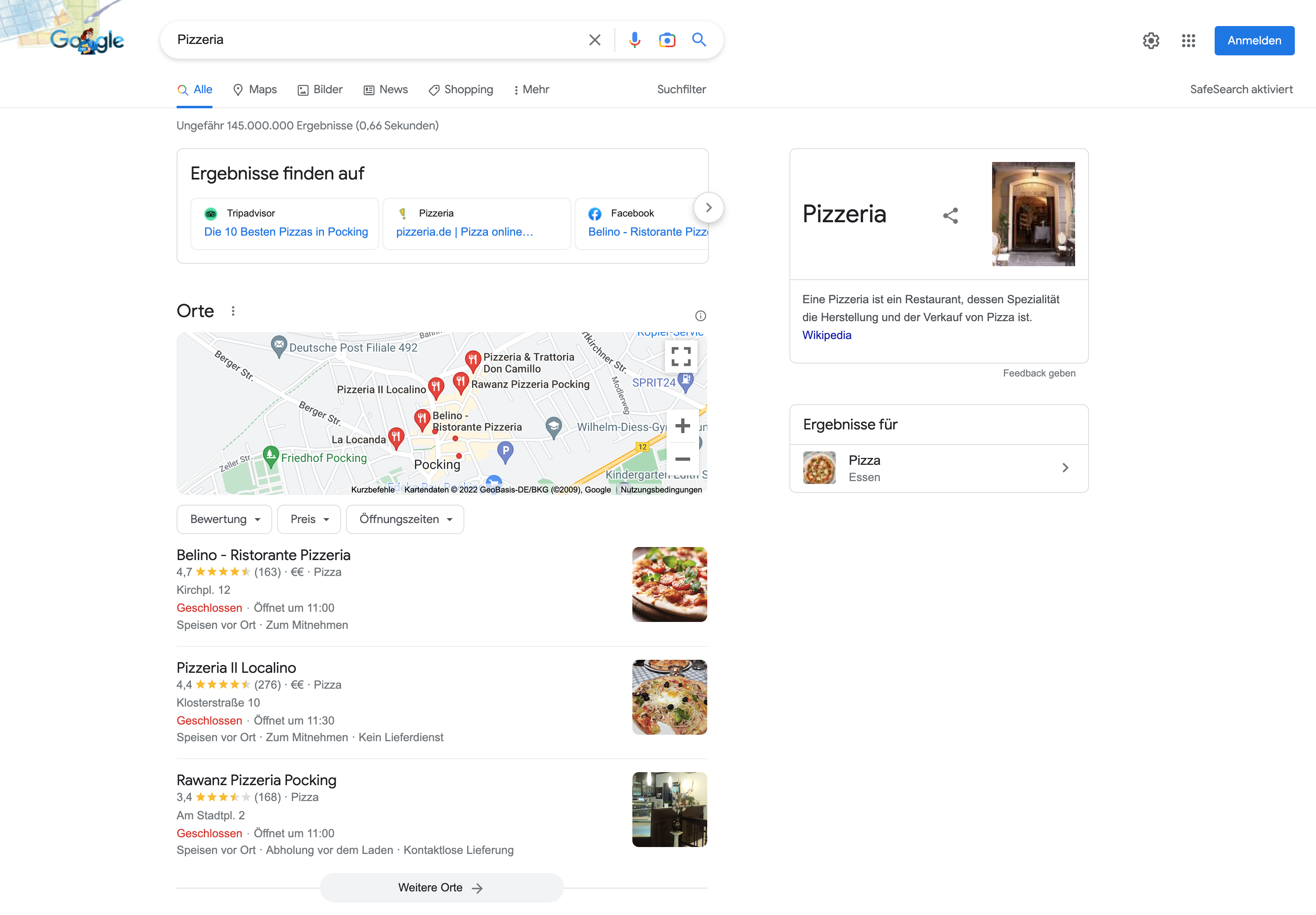Select the Belino Ristorante Pizzeria map pin
Viewport: 1316px width, 915px height.
(x=422, y=420)
